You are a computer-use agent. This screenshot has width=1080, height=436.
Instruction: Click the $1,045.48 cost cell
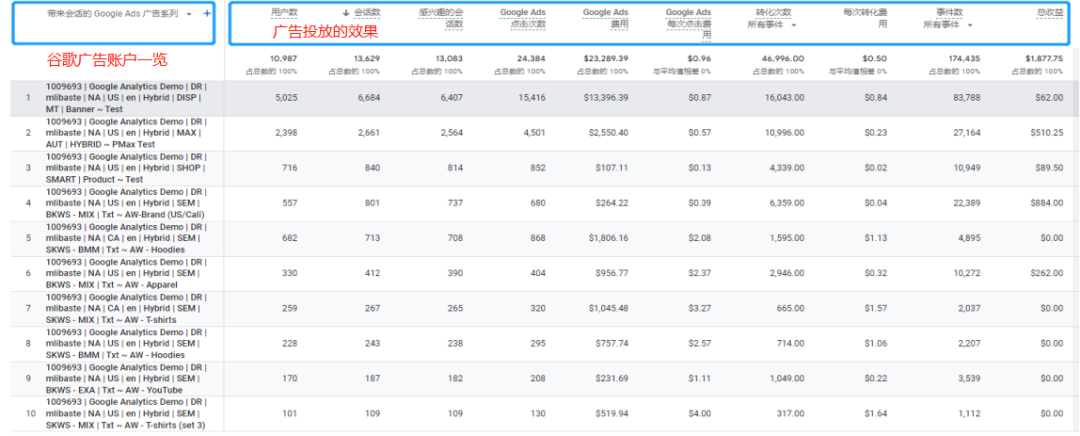(x=609, y=309)
